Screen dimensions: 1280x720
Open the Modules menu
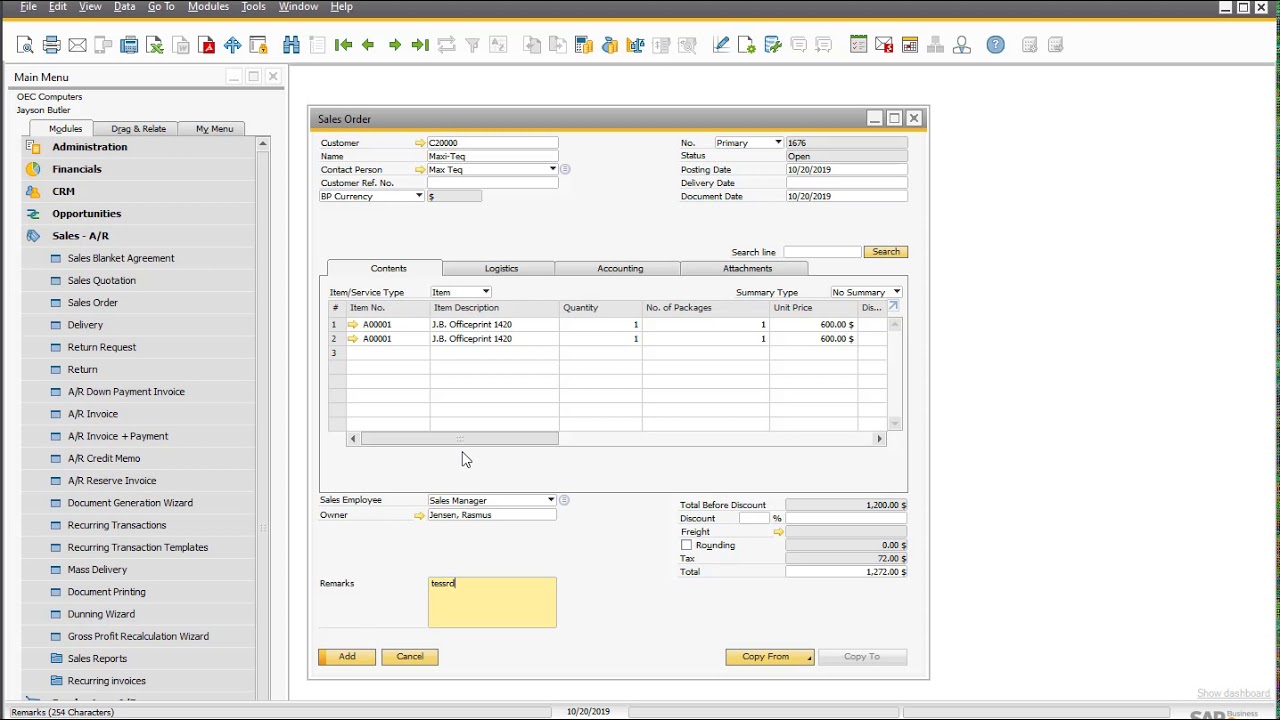coord(208,7)
